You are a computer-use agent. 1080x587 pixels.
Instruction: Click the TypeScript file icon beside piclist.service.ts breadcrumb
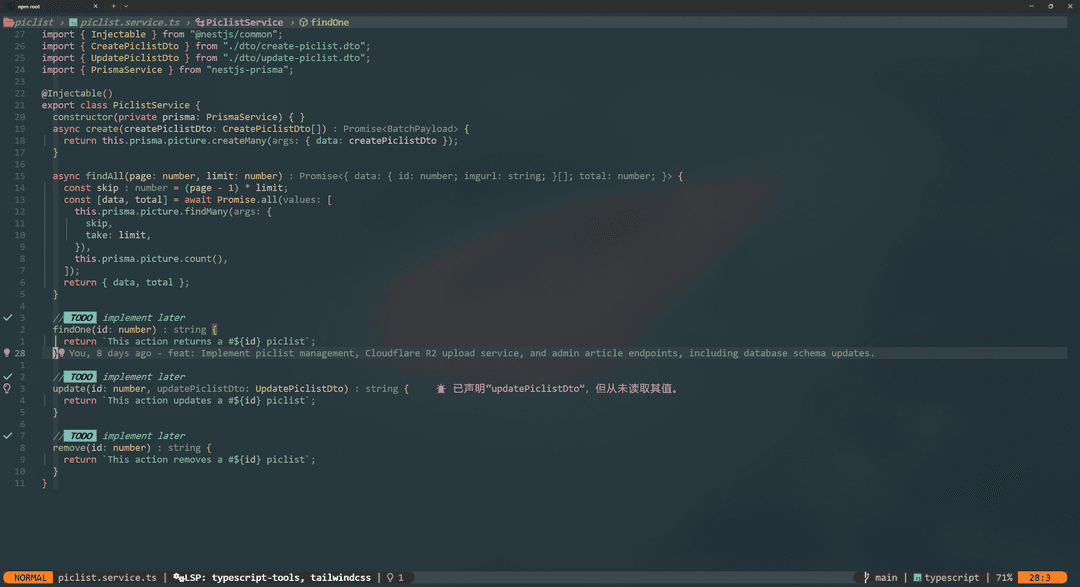point(73,22)
